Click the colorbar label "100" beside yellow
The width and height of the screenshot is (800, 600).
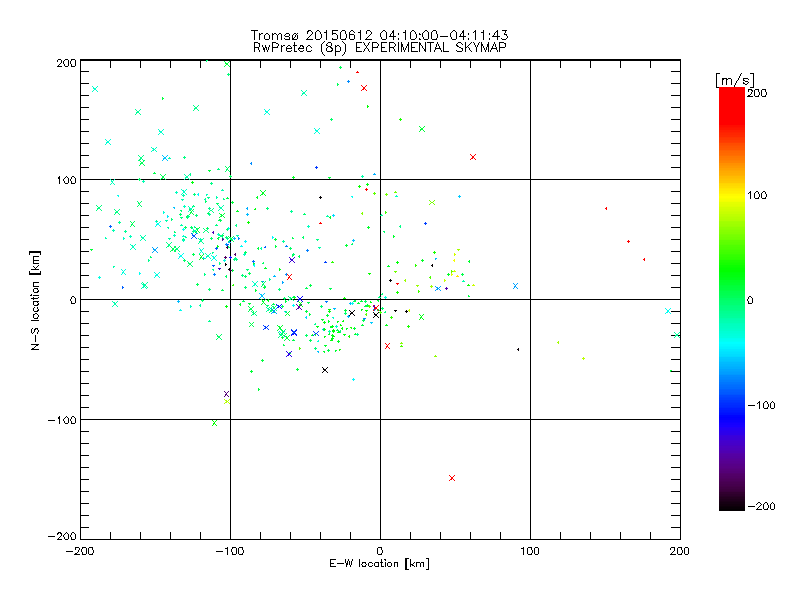757,195
